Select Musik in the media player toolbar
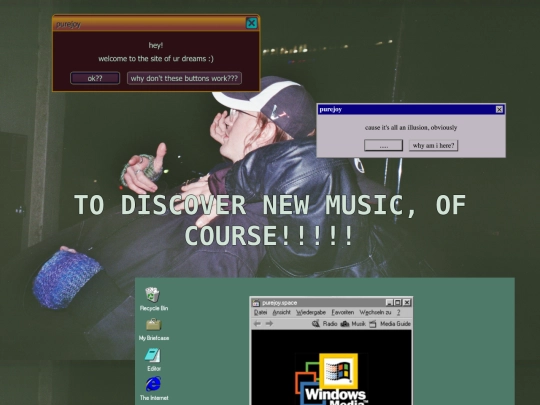 [x=353, y=324]
